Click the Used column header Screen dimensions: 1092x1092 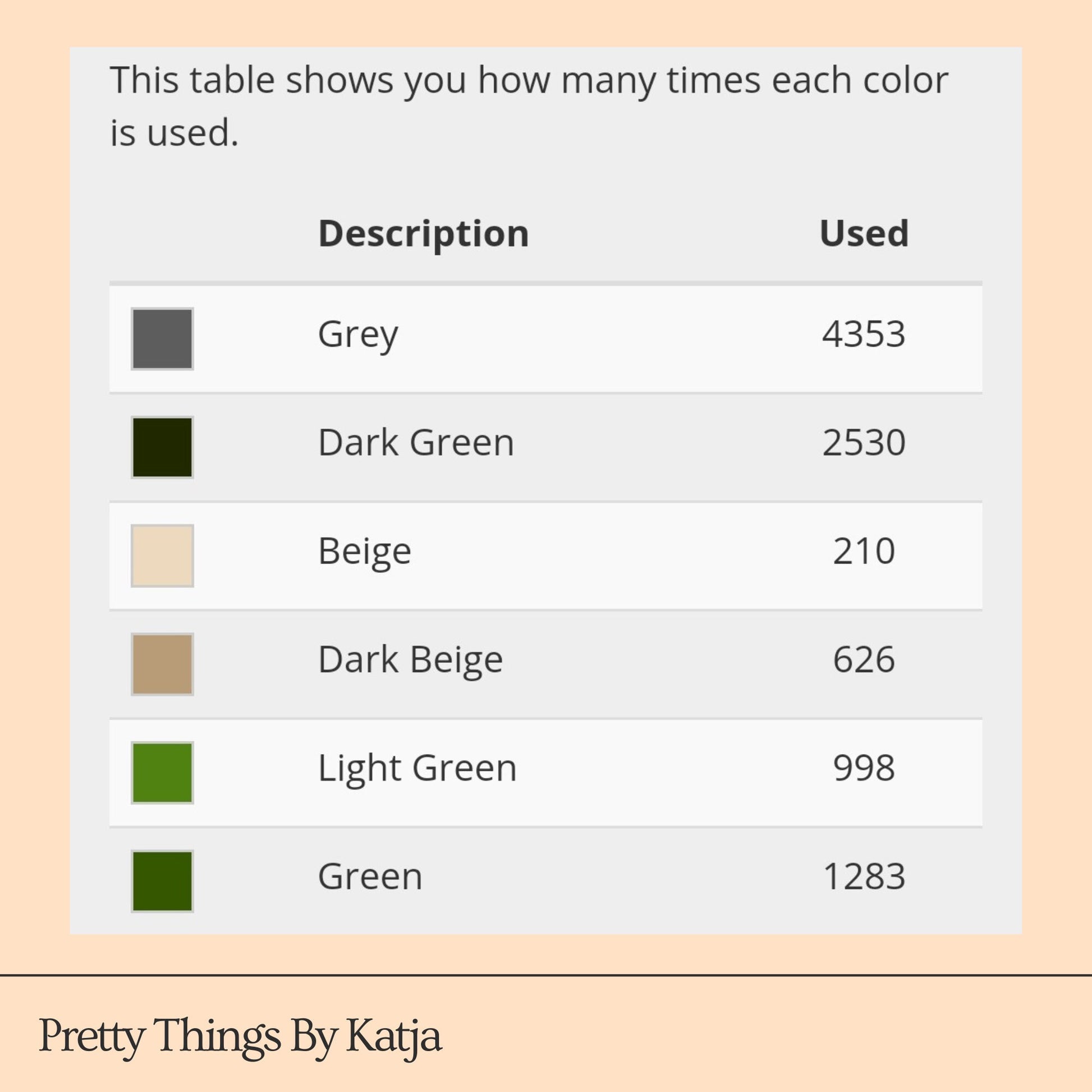pyautogui.click(x=864, y=233)
